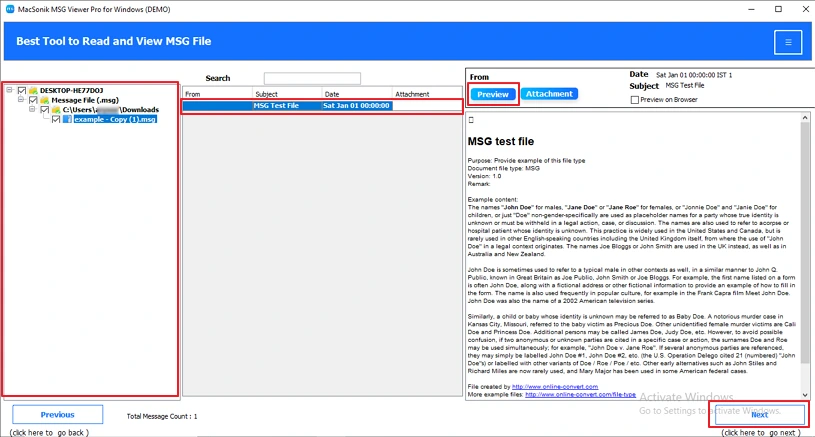
Task: Click the preview scrollbar down arrow
Action: point(805,394)
